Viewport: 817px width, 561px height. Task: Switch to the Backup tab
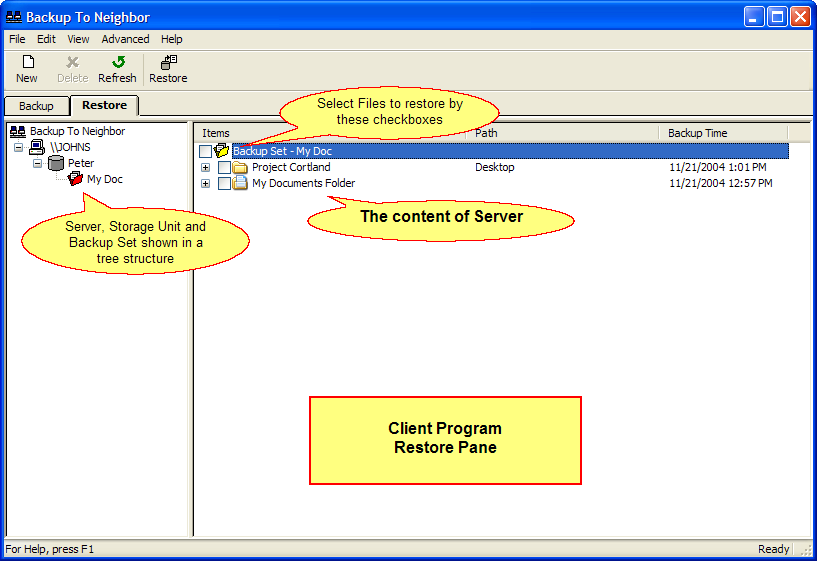coord(36,105)
